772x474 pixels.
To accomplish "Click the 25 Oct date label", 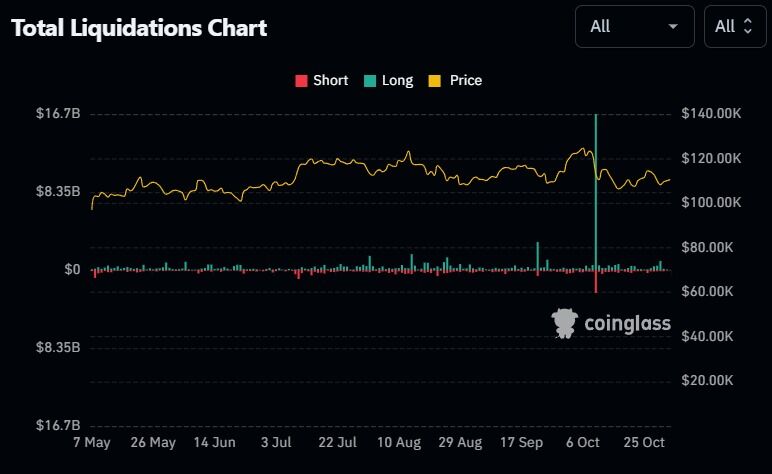I will coord(646,442).
